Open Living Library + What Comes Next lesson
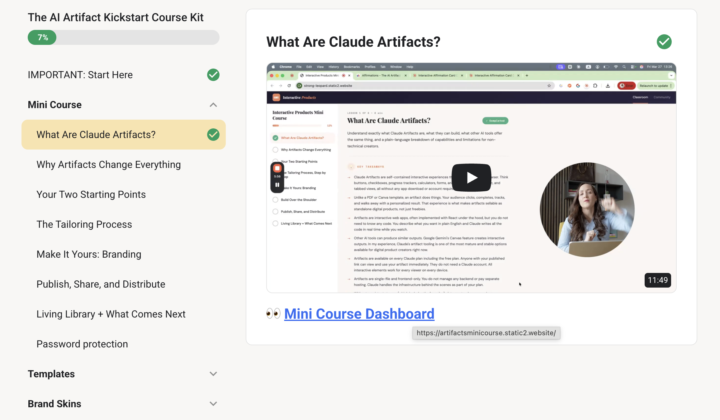 tap(111, 314)
